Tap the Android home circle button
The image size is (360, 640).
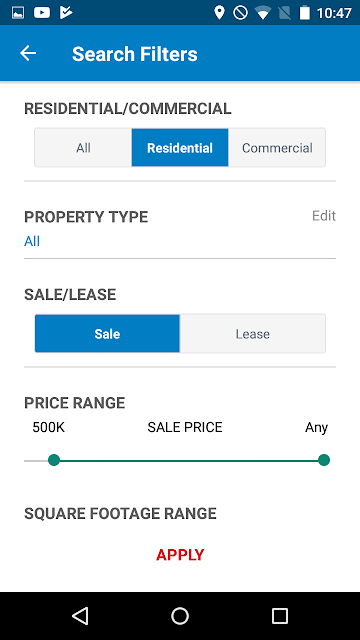(180, 616)
